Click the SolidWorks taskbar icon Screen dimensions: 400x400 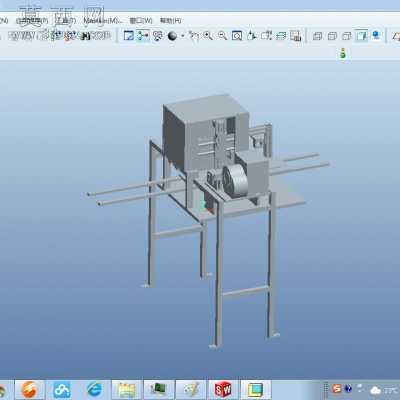pyautogui.click(x=223, y=389)
